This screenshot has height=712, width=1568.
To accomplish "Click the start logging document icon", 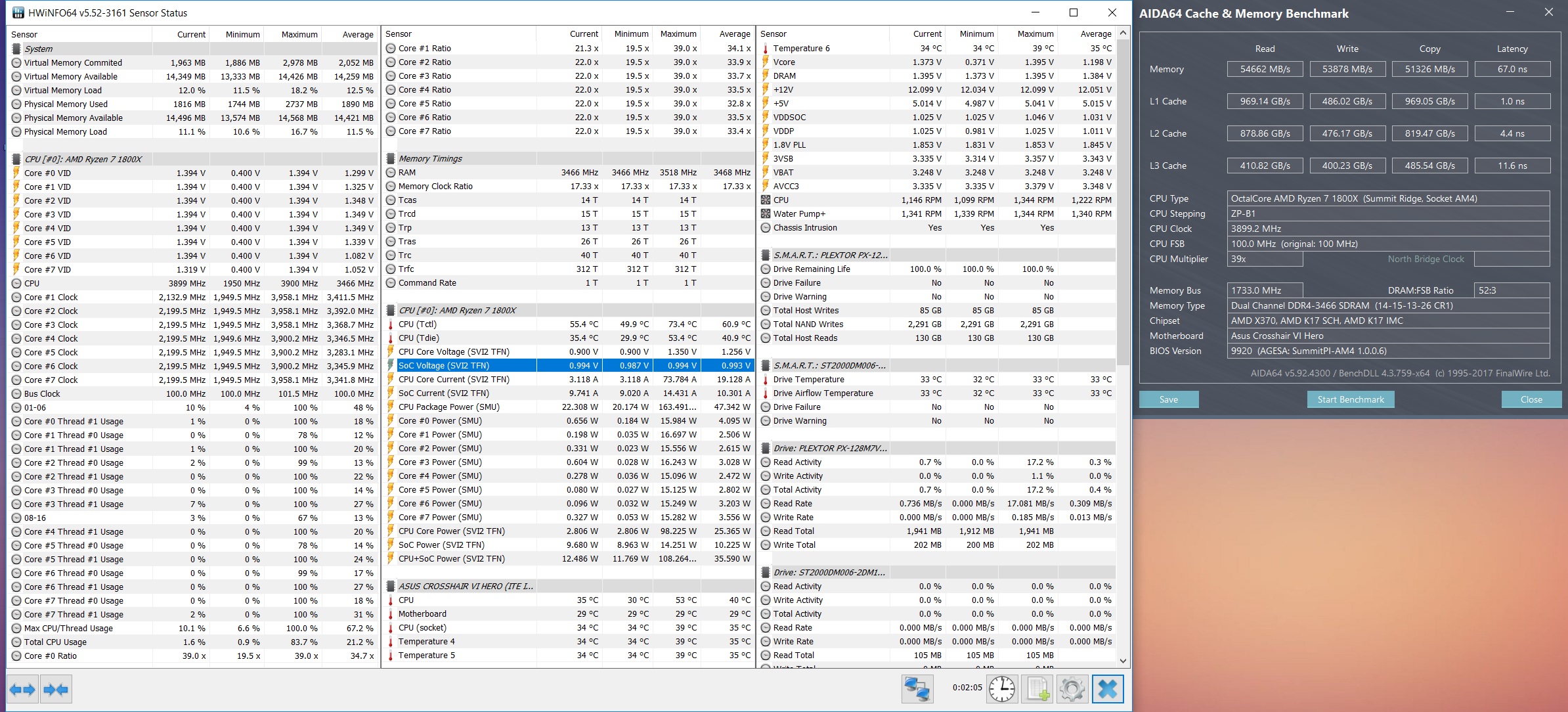I will click(1037, 689).
